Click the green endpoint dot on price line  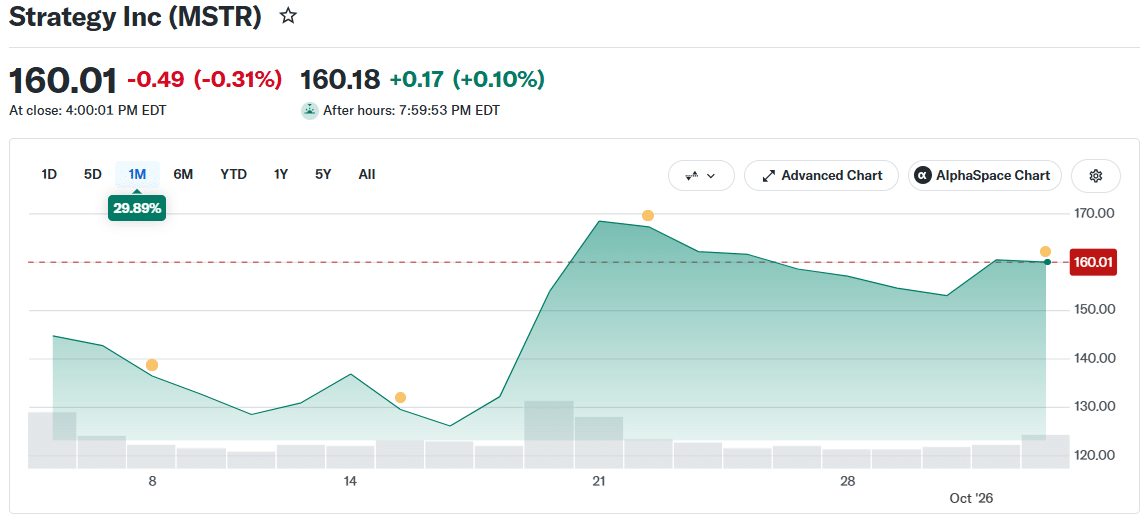(1047, 262)
